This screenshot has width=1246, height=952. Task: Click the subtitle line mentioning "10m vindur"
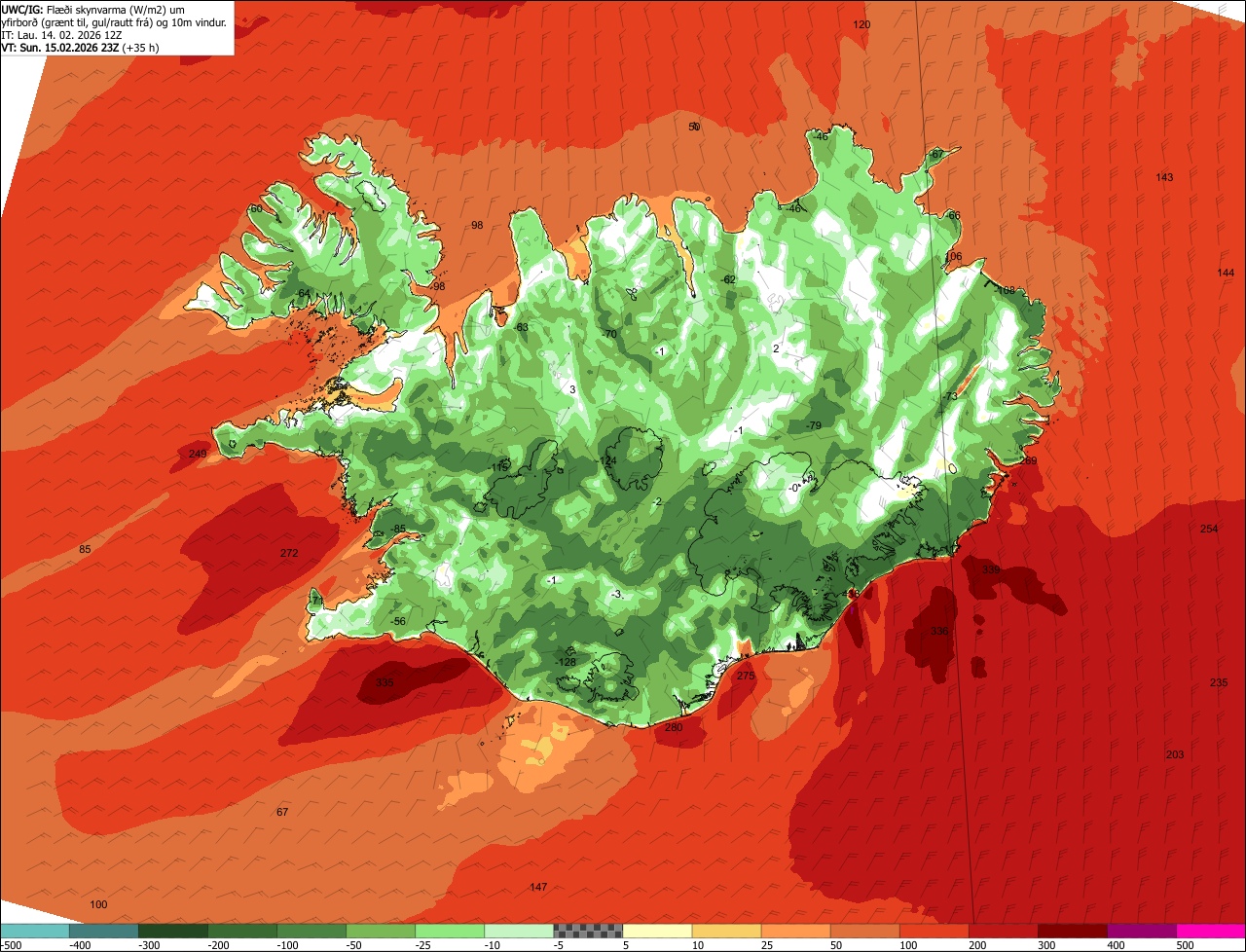pyautogui.click(x=114, y=21)
